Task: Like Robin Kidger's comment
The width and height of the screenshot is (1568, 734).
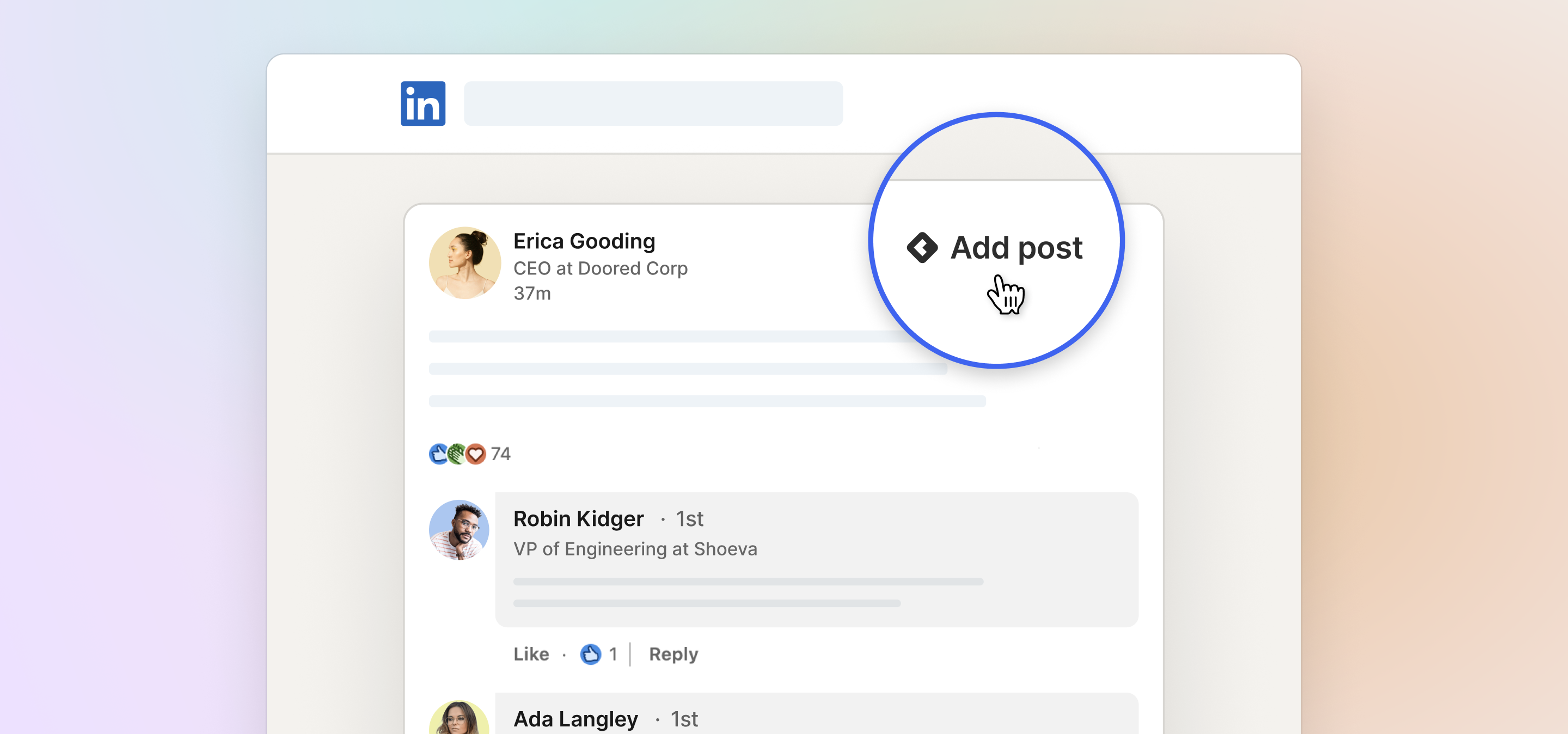Action: point(531,655)
